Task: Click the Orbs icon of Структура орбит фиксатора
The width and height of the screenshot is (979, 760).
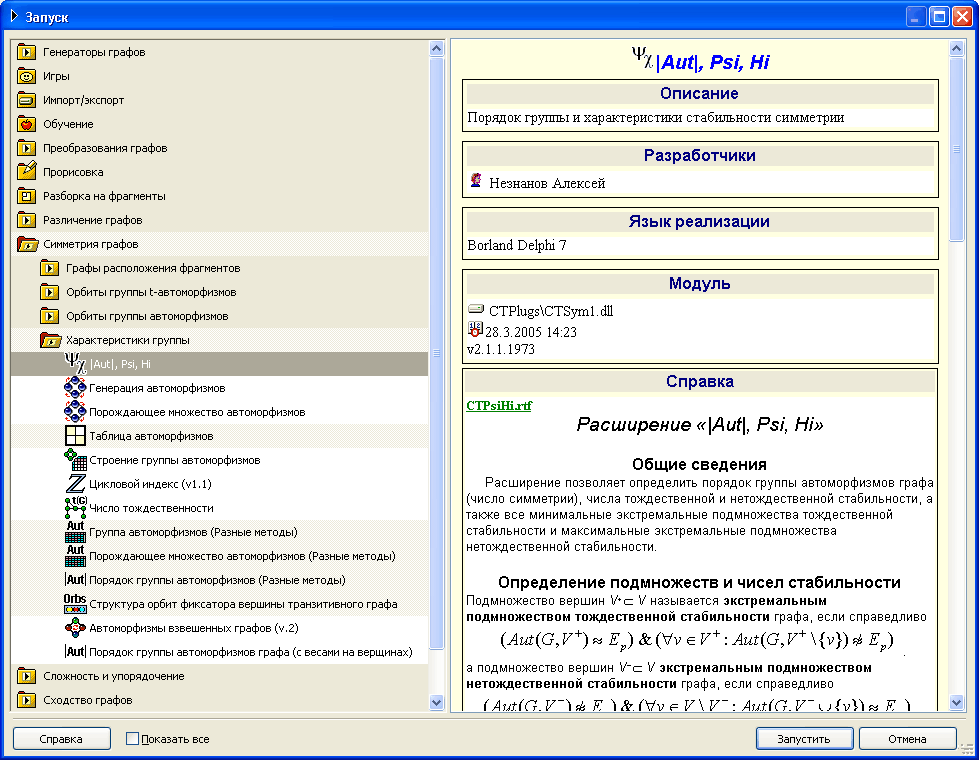Action: (75, 604)
